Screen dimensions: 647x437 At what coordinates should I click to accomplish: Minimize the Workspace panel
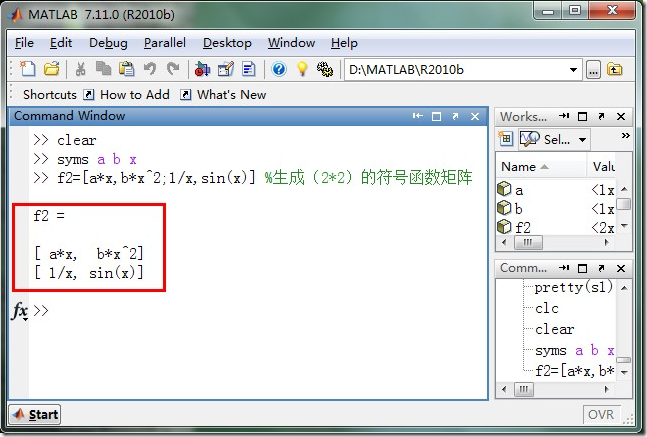pyautogui.click(x=564, y=116)
